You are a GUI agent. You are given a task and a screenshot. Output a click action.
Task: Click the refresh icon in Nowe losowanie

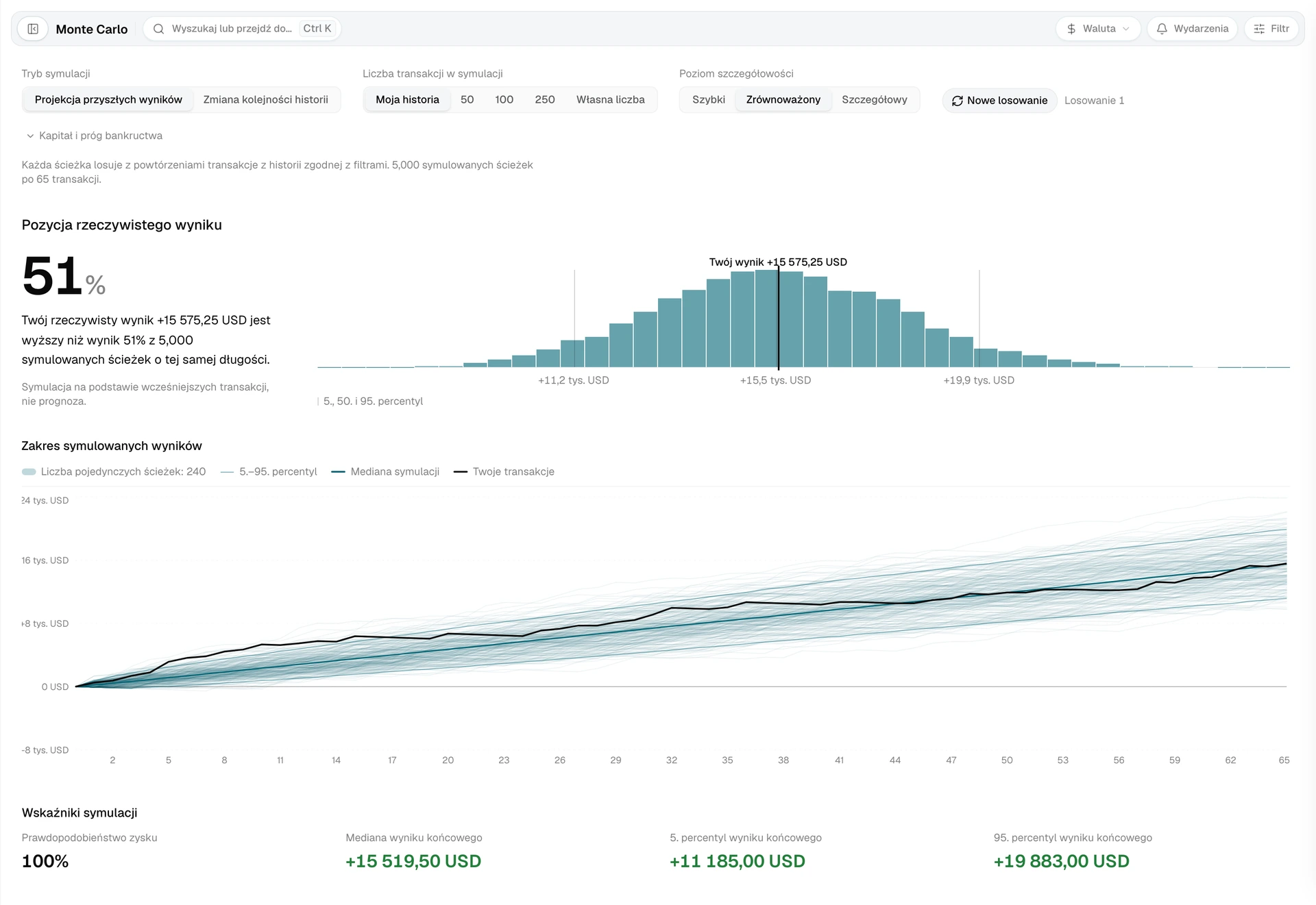pos(957,101)
